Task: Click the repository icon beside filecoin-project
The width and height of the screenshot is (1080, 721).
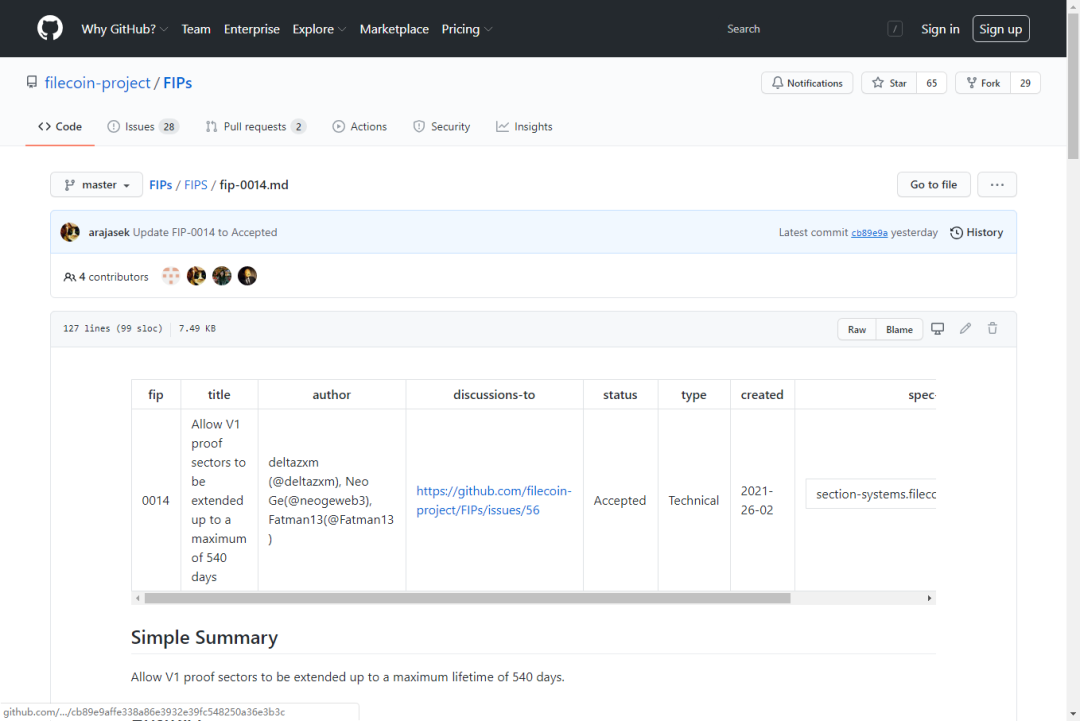Action: (x=32, y=83)
